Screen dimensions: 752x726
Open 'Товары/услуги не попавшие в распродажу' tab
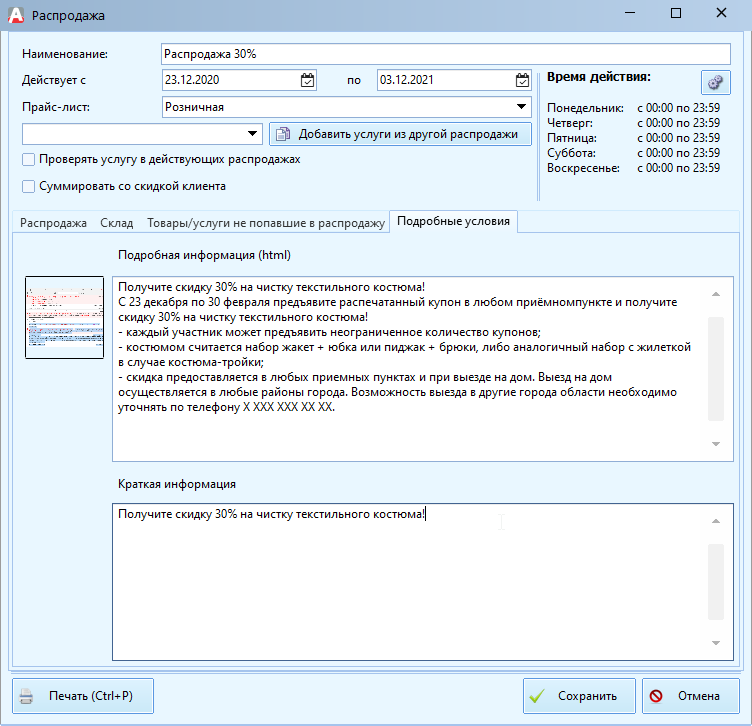pos(266,223)
